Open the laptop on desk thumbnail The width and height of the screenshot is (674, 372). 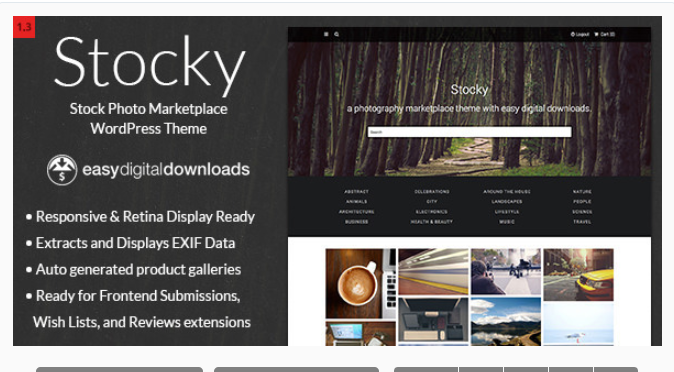361,334
